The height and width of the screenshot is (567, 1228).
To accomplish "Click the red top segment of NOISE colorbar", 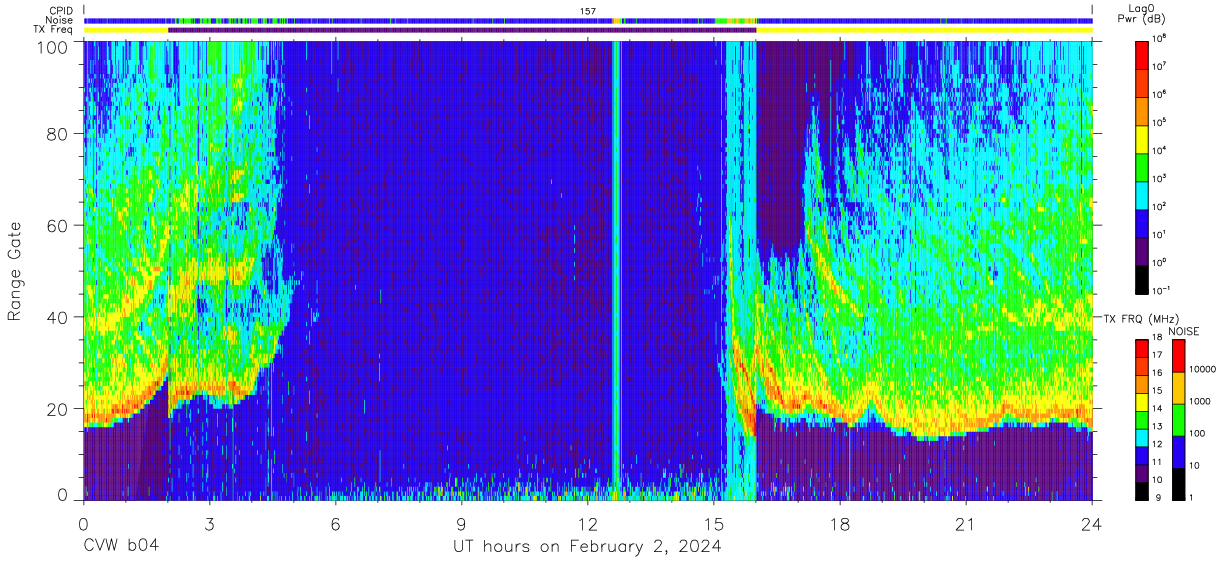I will 1178,354.
